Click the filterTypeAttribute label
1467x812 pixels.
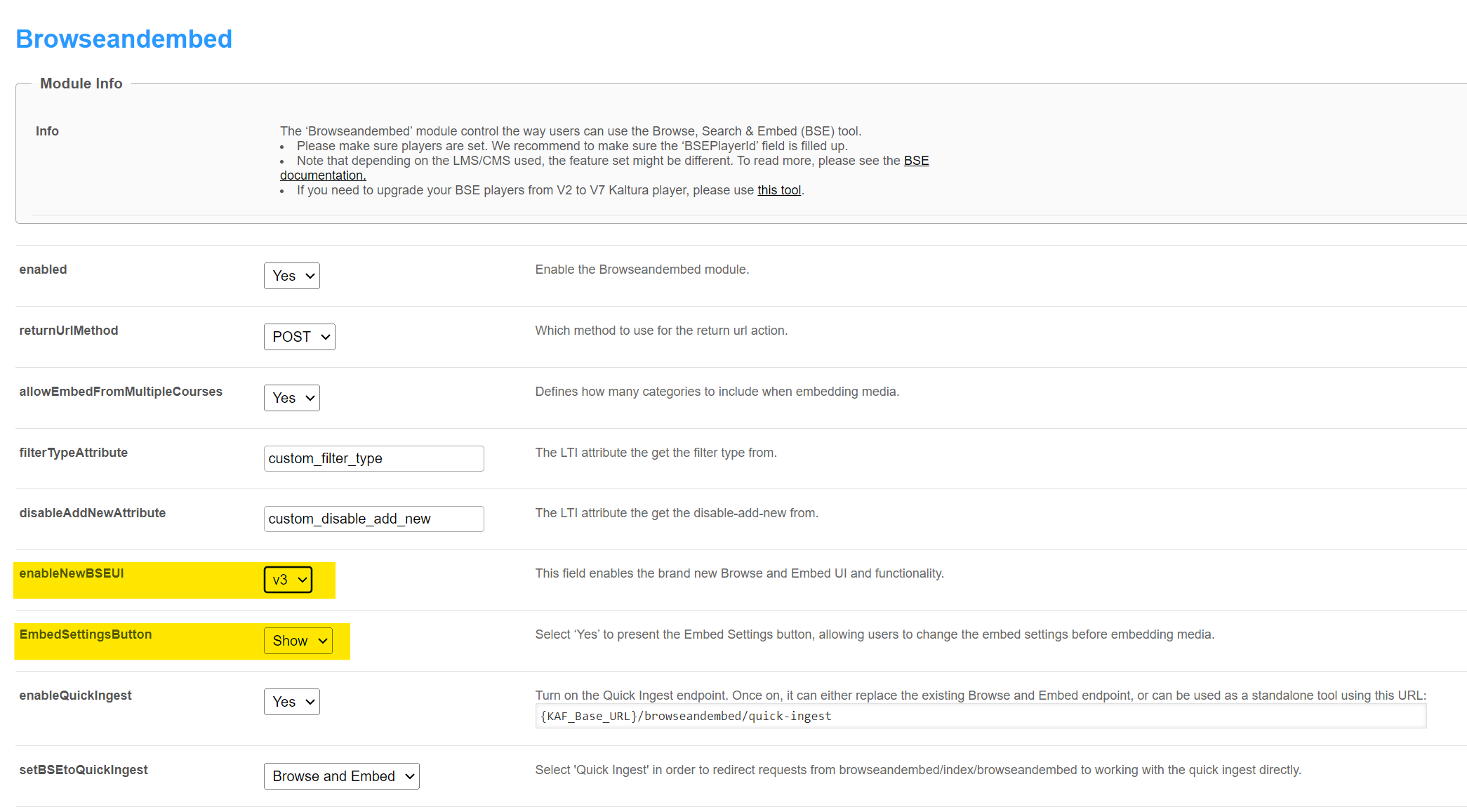(x=73, y=453)
